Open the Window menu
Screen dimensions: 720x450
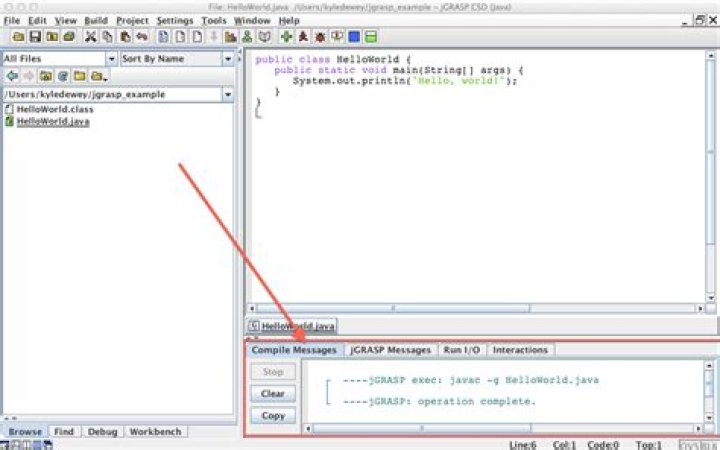[252, 21]
